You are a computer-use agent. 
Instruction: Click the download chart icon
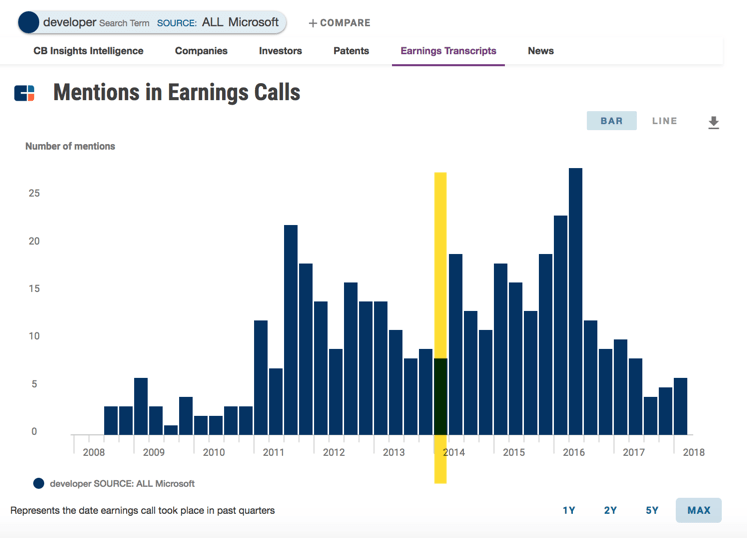pos(713,122)
